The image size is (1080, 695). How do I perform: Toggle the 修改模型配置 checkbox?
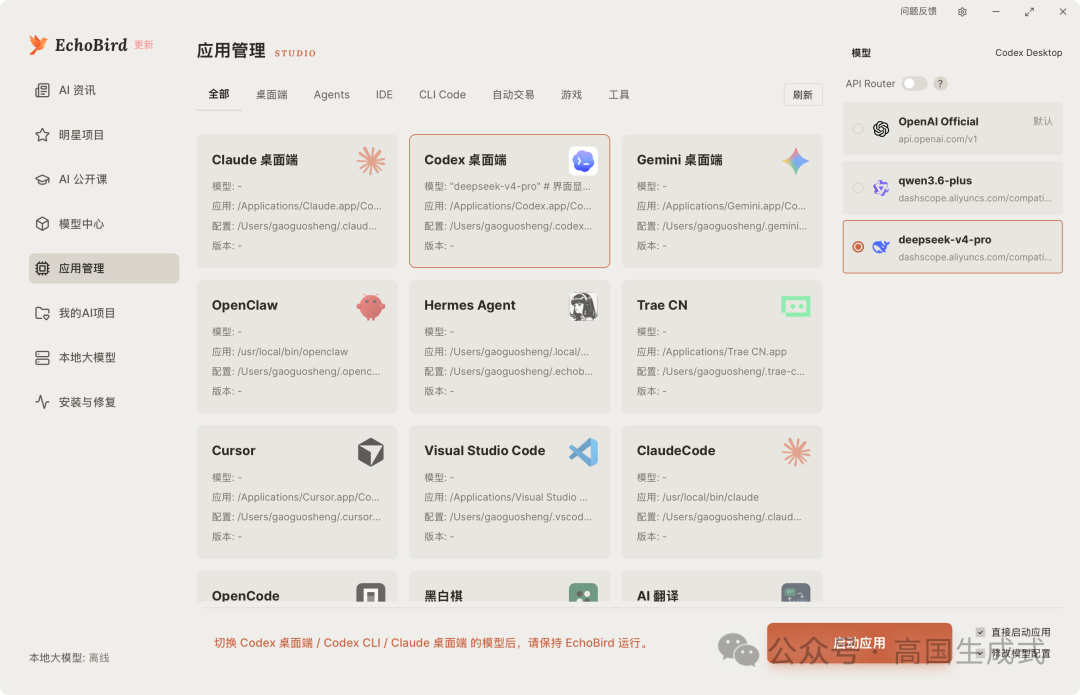(x=980, y=653)
